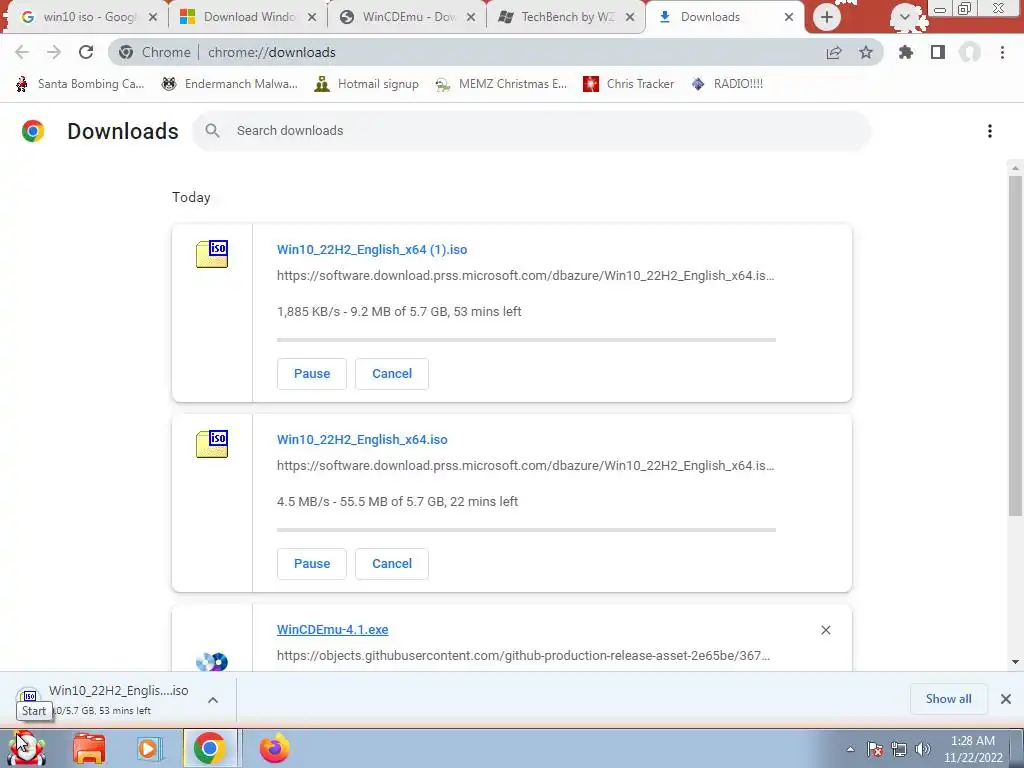1024x768 pixels.
Task: Open the file explorer taskbar icon
Action: (x=89, y=748)
